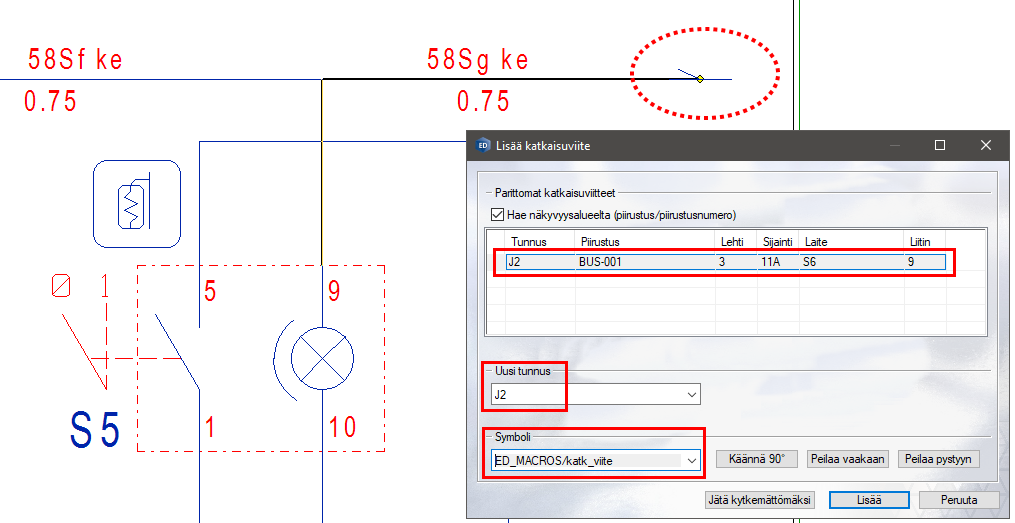This screenshot has width=1015, height=523.
Task: Click the 58Sg ke wire label
Action: [x=478, y=60]
